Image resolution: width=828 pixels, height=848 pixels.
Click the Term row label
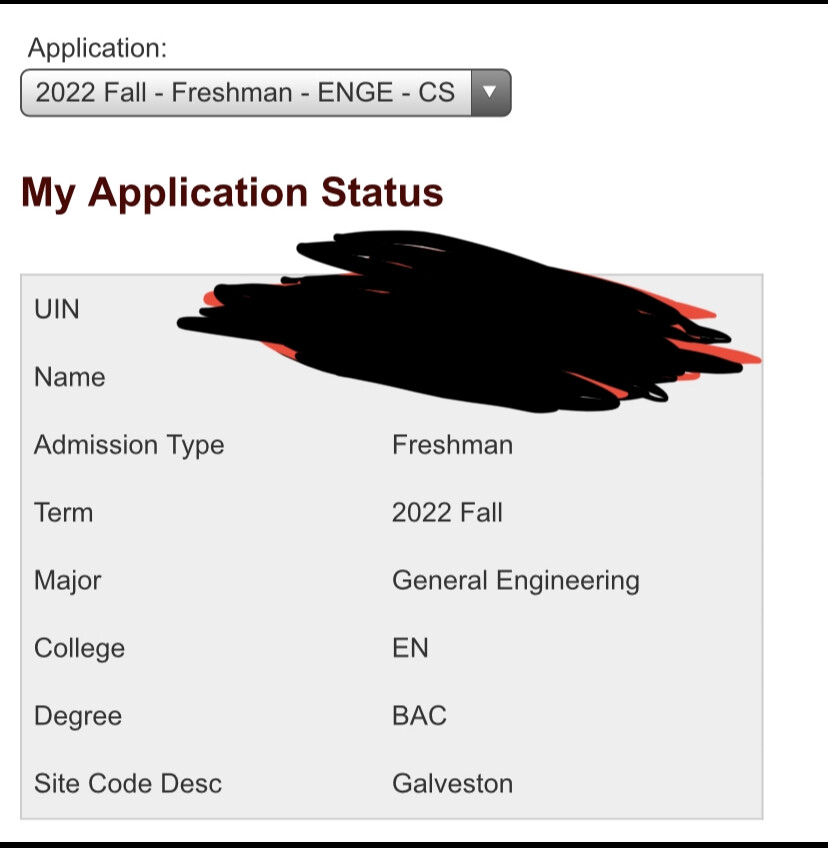pyautogui.click(x=63, y=513)
